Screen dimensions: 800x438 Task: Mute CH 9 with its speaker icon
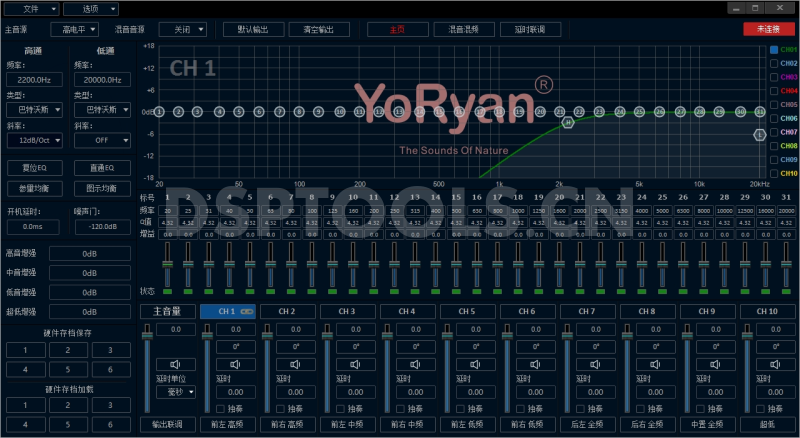pyautogui.click(x=716, y=364)
